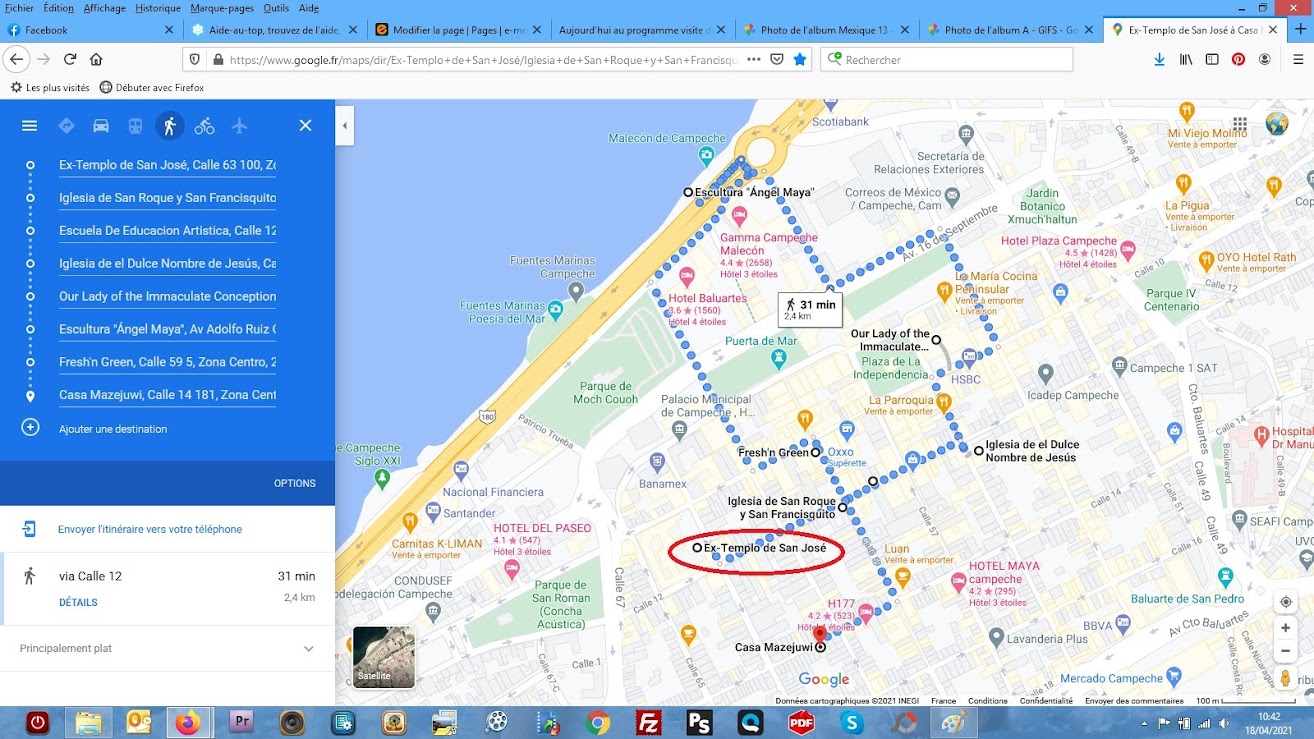Go to Firefox home page
The image size is (1314, 739).
96,59
